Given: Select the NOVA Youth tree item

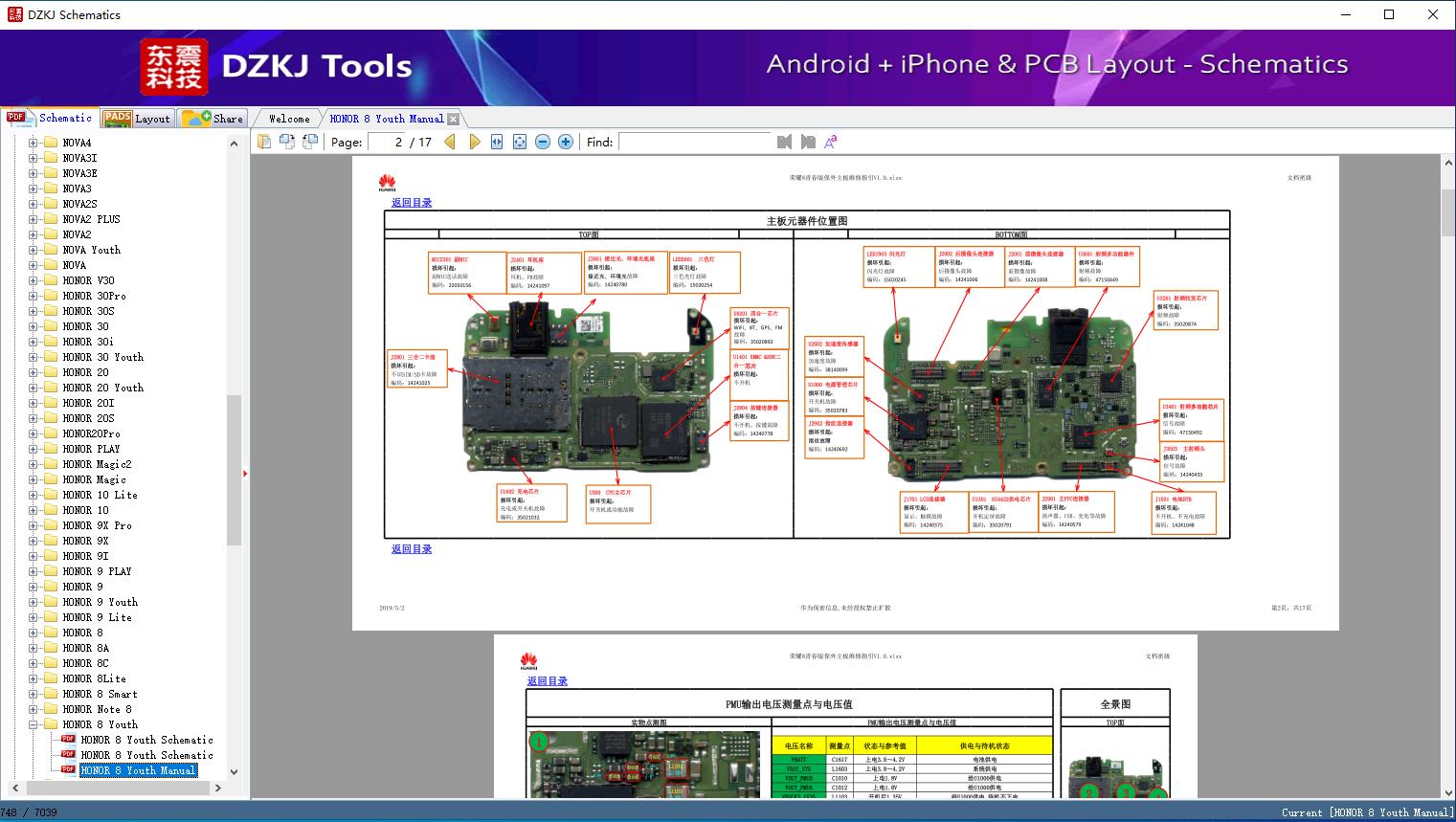Looking at the screenshot, I should click(x=92, y=250).
